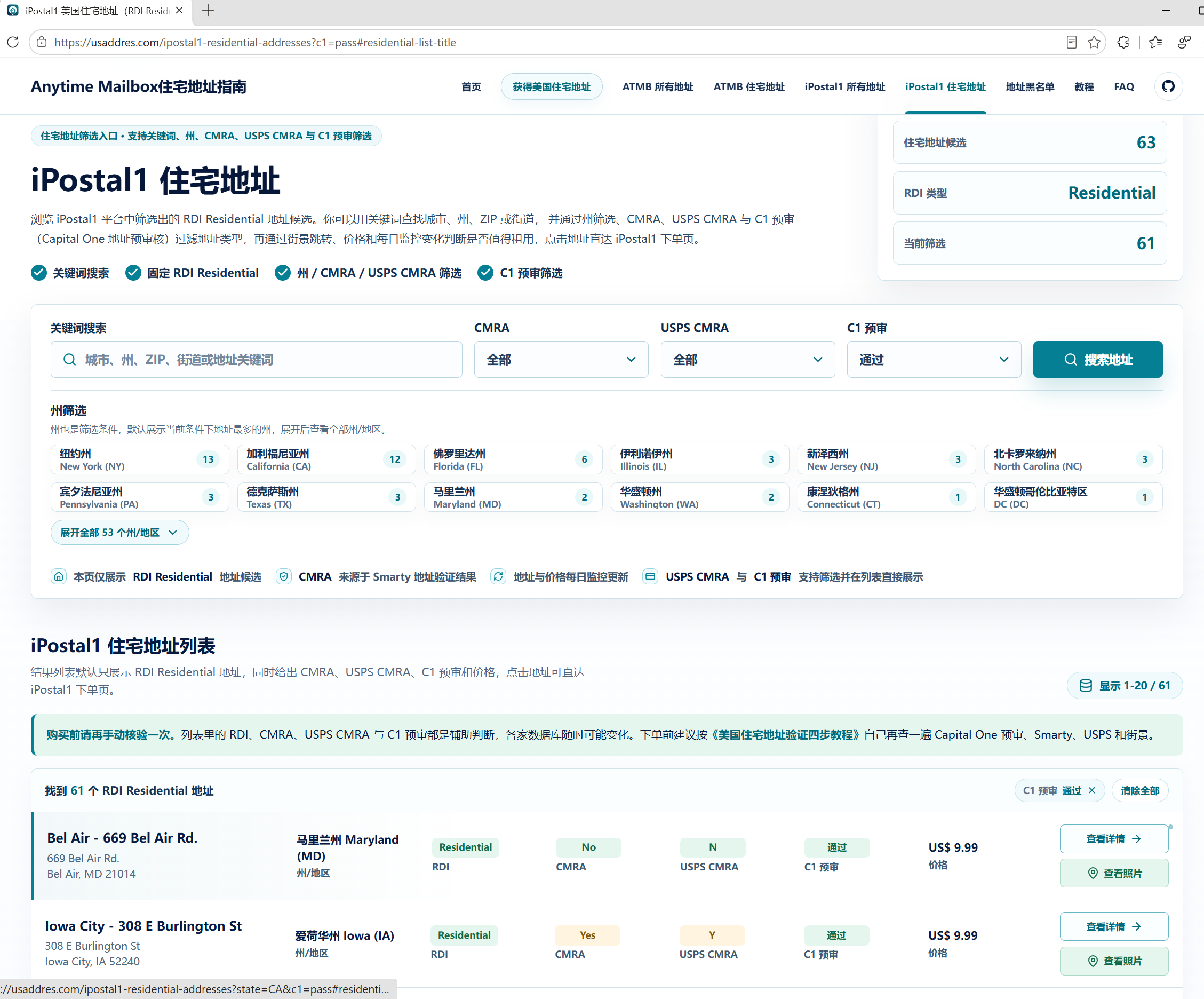The width and height of the screenshot is (1204, 999).
Task: Open the reader view icon in address bar
Action: pos(1071,43)
